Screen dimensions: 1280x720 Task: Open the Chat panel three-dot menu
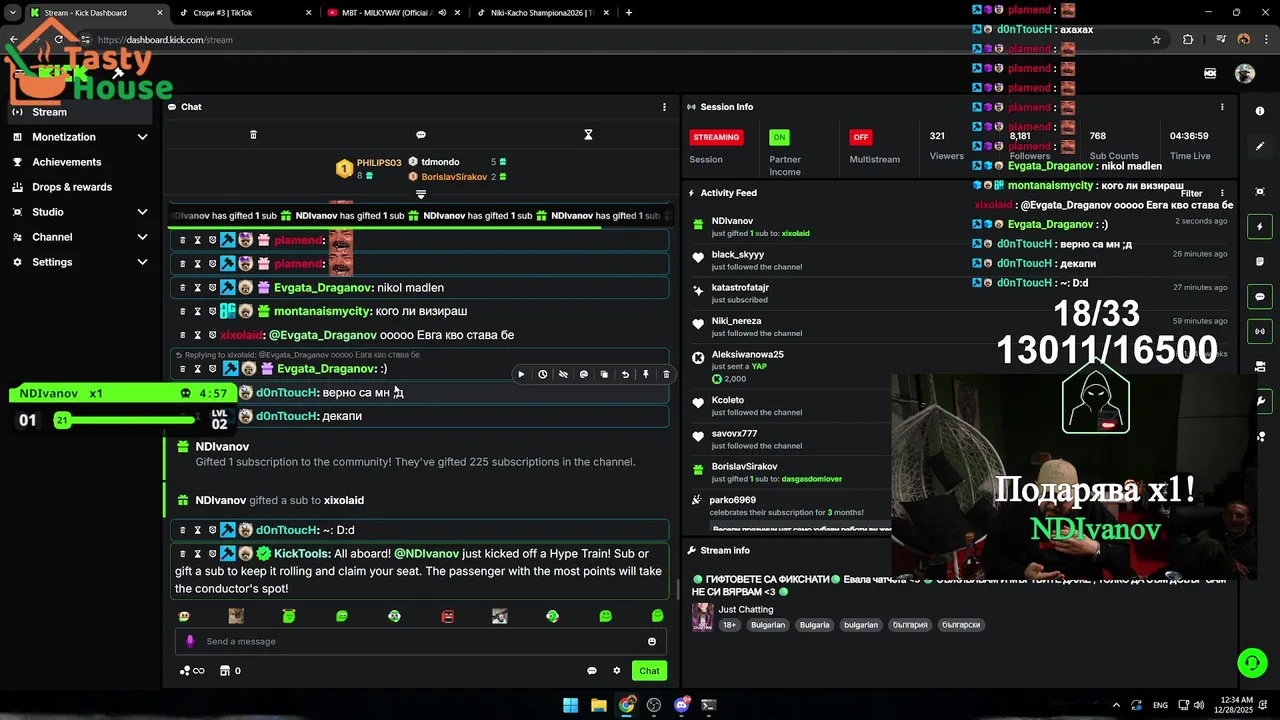click(664, 107)
